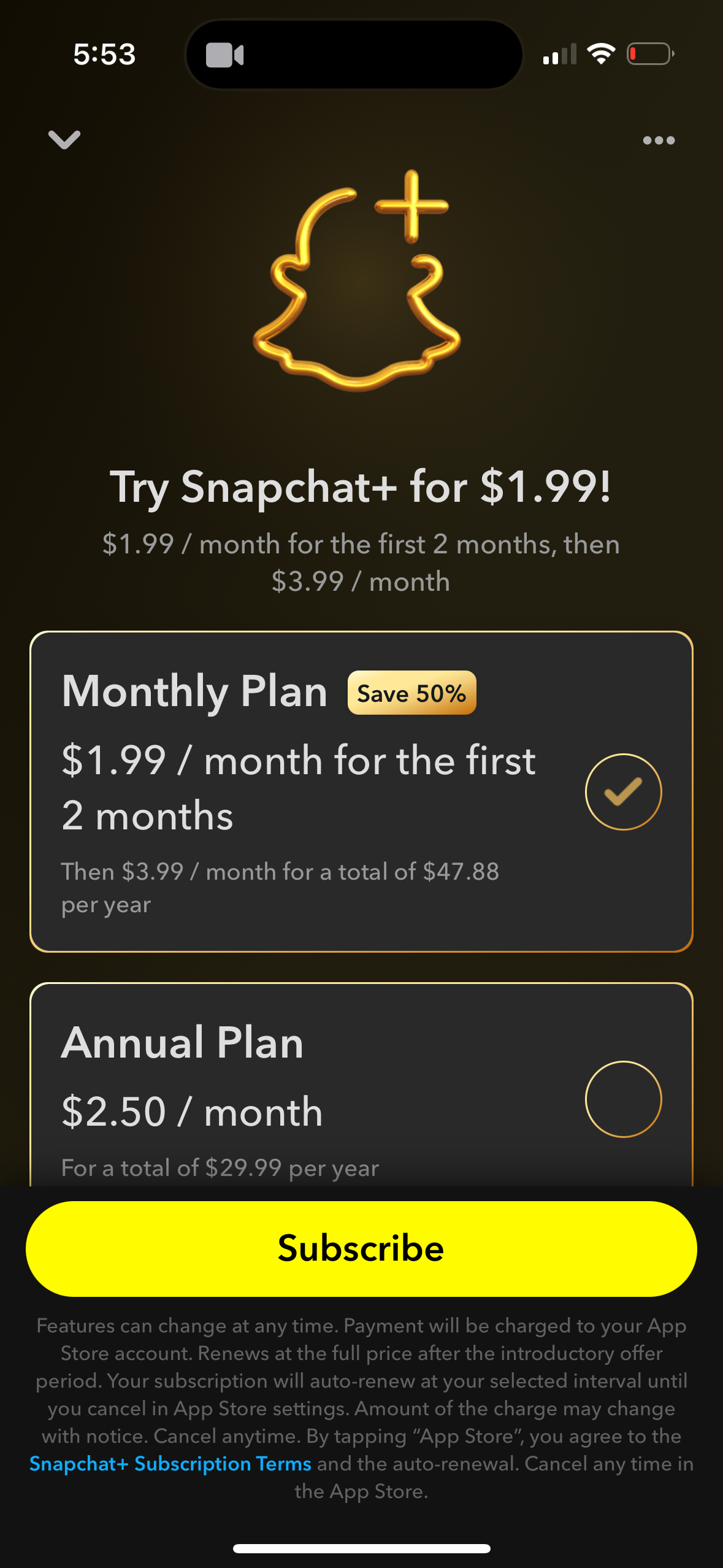Collapse the screen with down chevron
This screenshot has width=723, height=1568.
coord(64,140)
